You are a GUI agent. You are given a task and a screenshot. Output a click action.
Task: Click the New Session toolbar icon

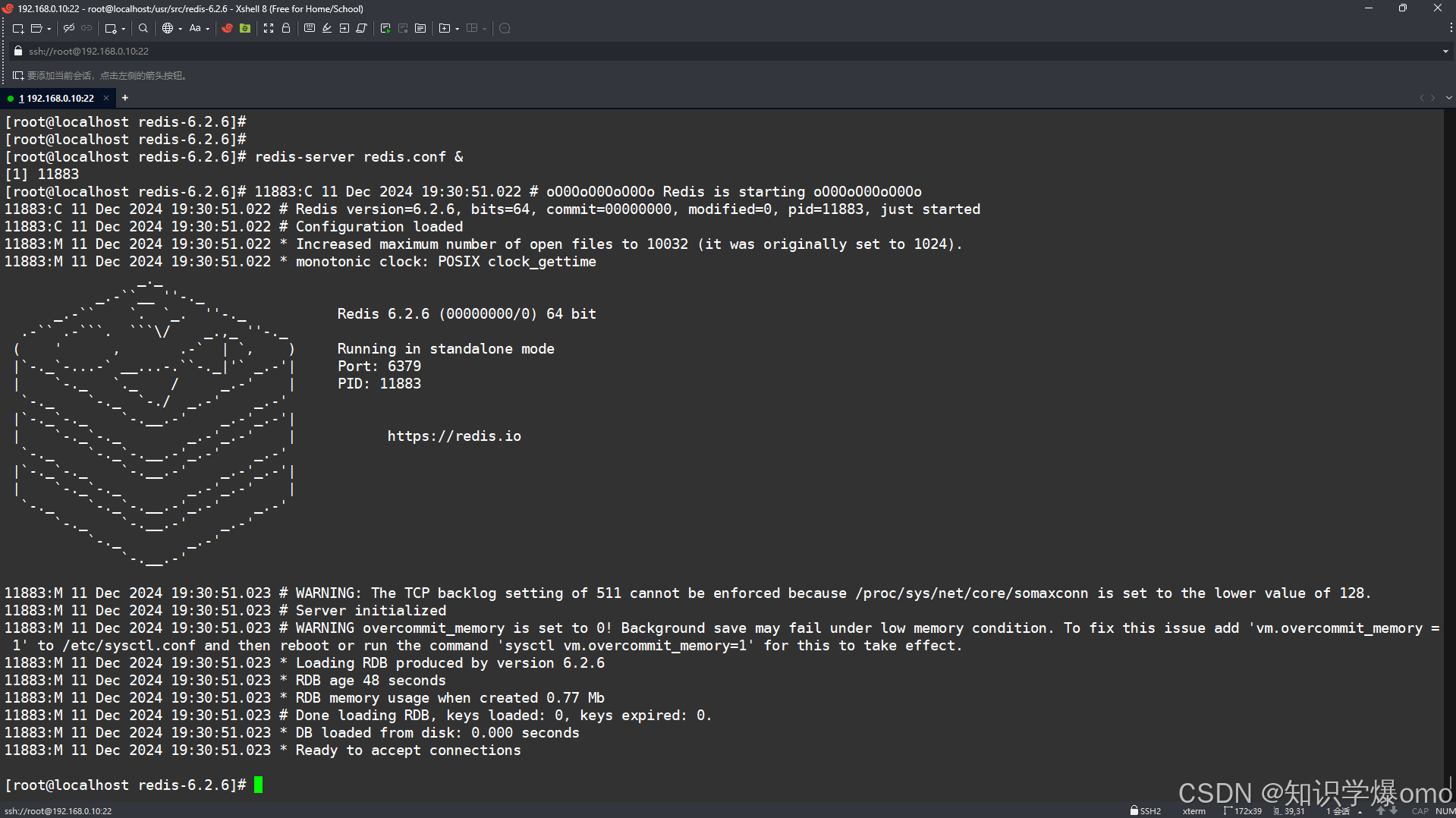[x=18, y=28]
